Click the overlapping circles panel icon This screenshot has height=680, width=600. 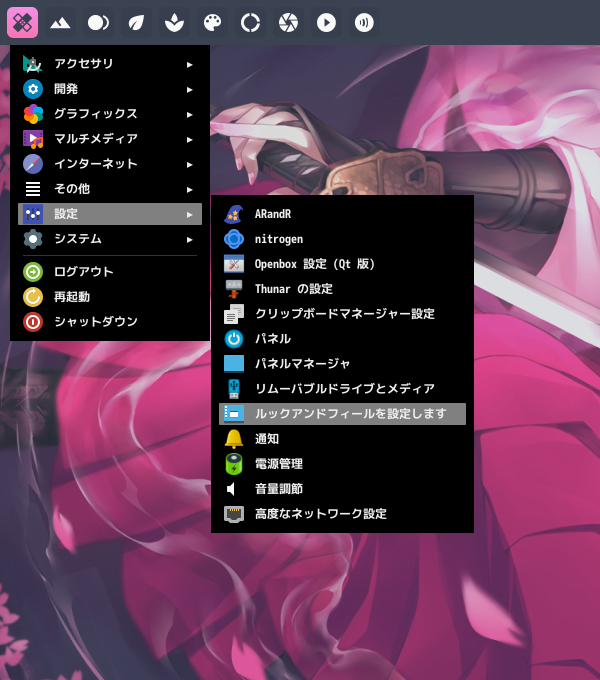tap(98, 23)
